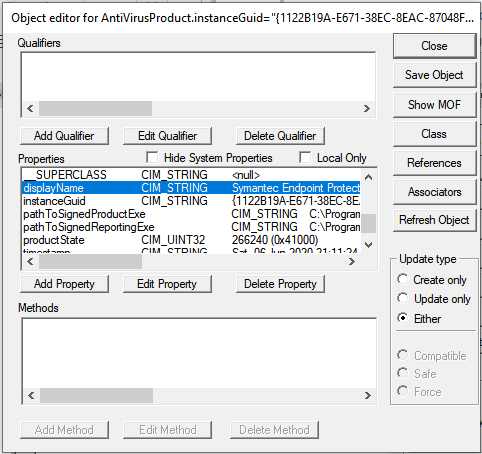
Task: Select the Create only update type
Action: (403, 279)
